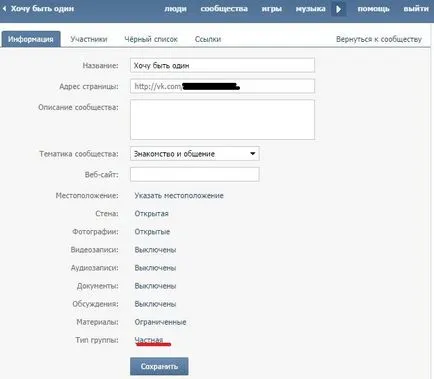This screenshot has height=379, width=434.
Task: Click выйти to log out
Action: click(416, 9)
